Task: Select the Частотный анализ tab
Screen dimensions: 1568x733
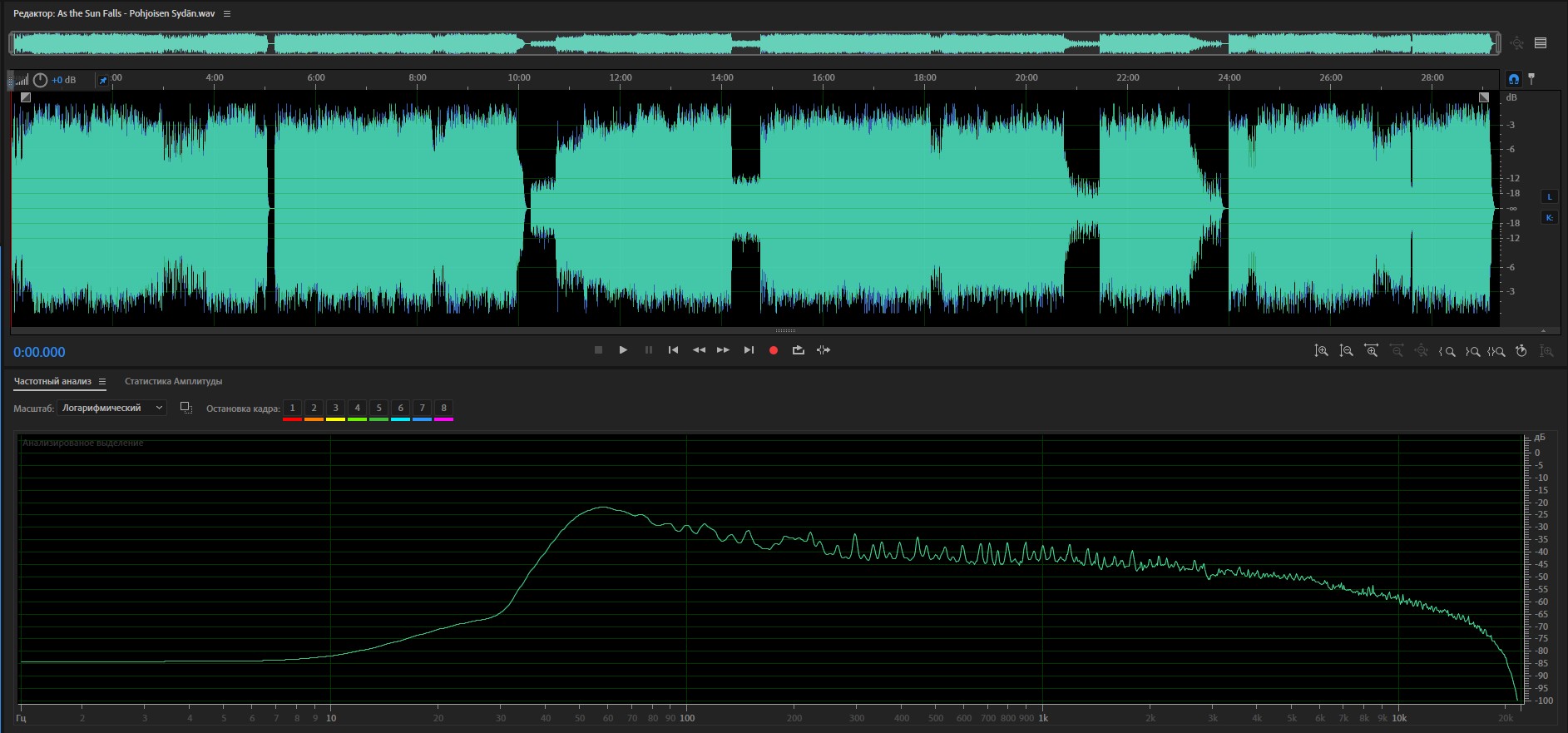Action: click(x=52, y=381)
